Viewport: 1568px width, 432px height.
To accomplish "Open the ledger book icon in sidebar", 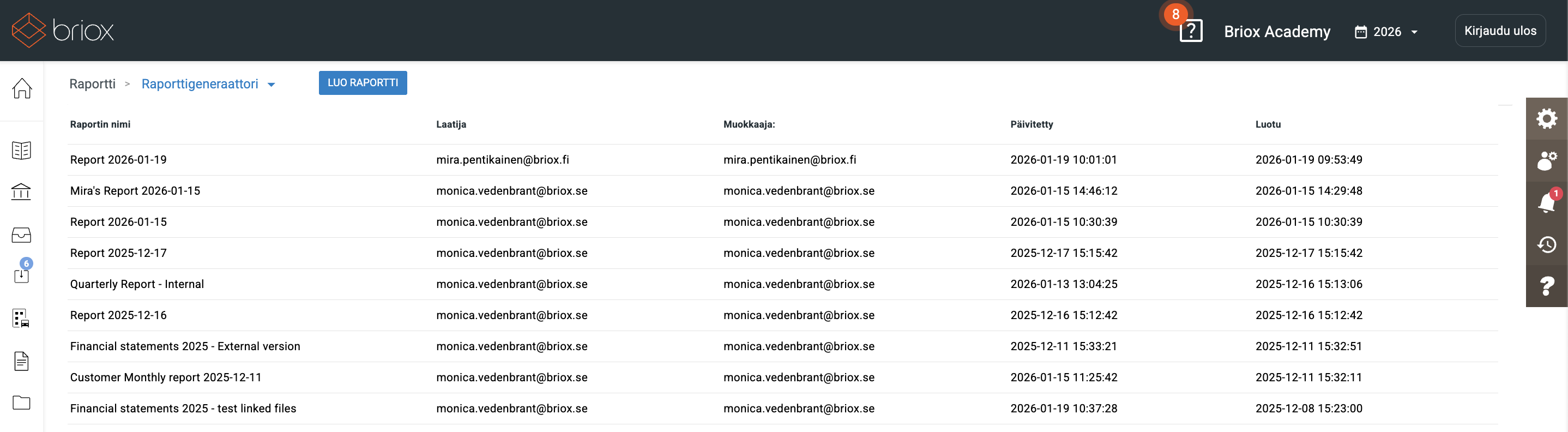I will click(22, 150).
